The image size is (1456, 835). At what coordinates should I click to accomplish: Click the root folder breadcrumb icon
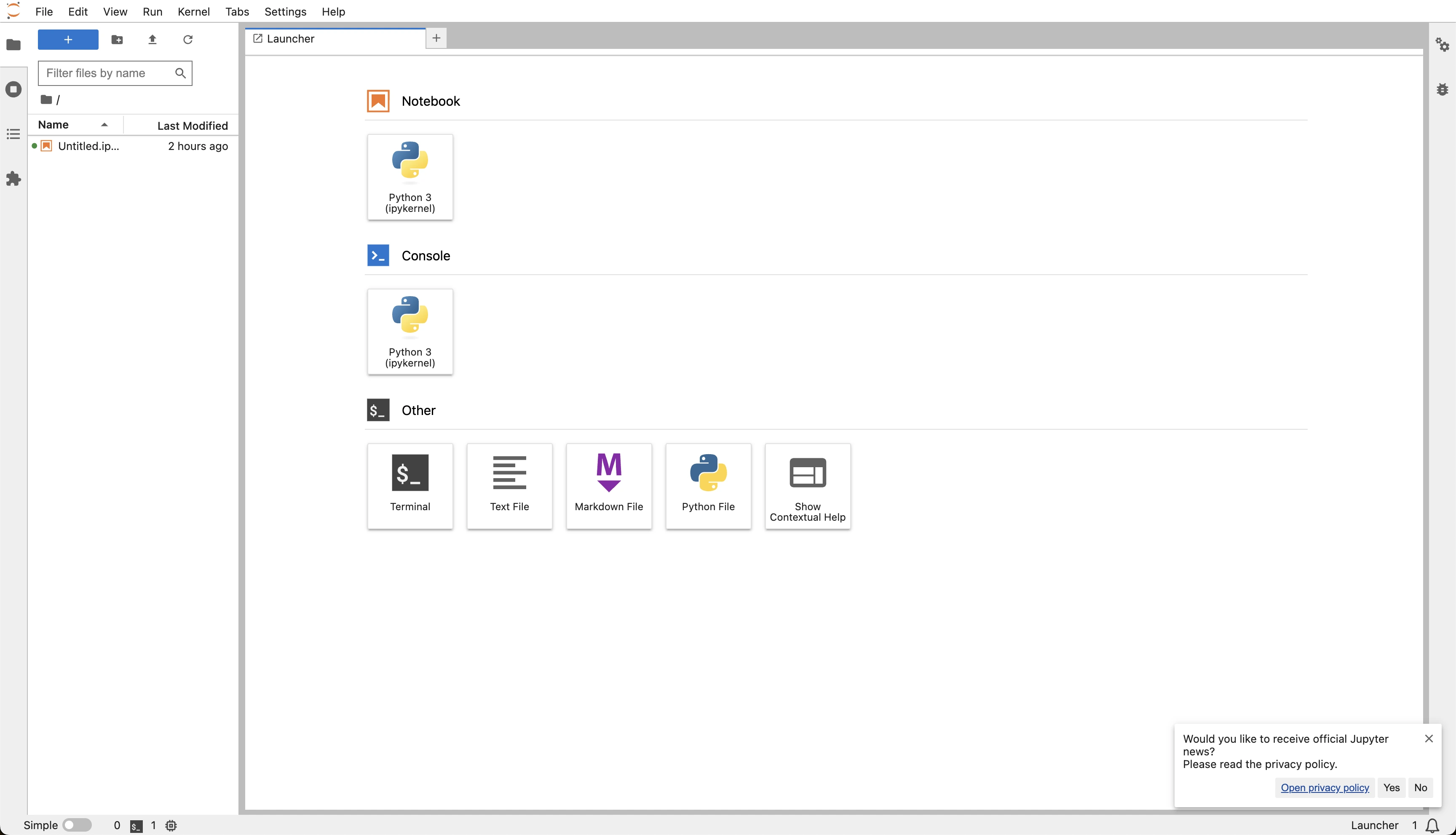[46, 100]
